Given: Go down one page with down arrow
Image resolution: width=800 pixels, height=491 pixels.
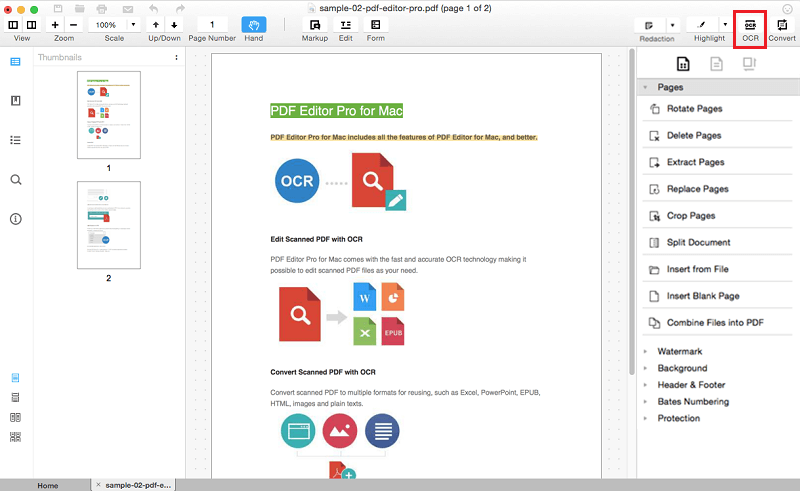Looking at the screenshot, I should point(174,24).
